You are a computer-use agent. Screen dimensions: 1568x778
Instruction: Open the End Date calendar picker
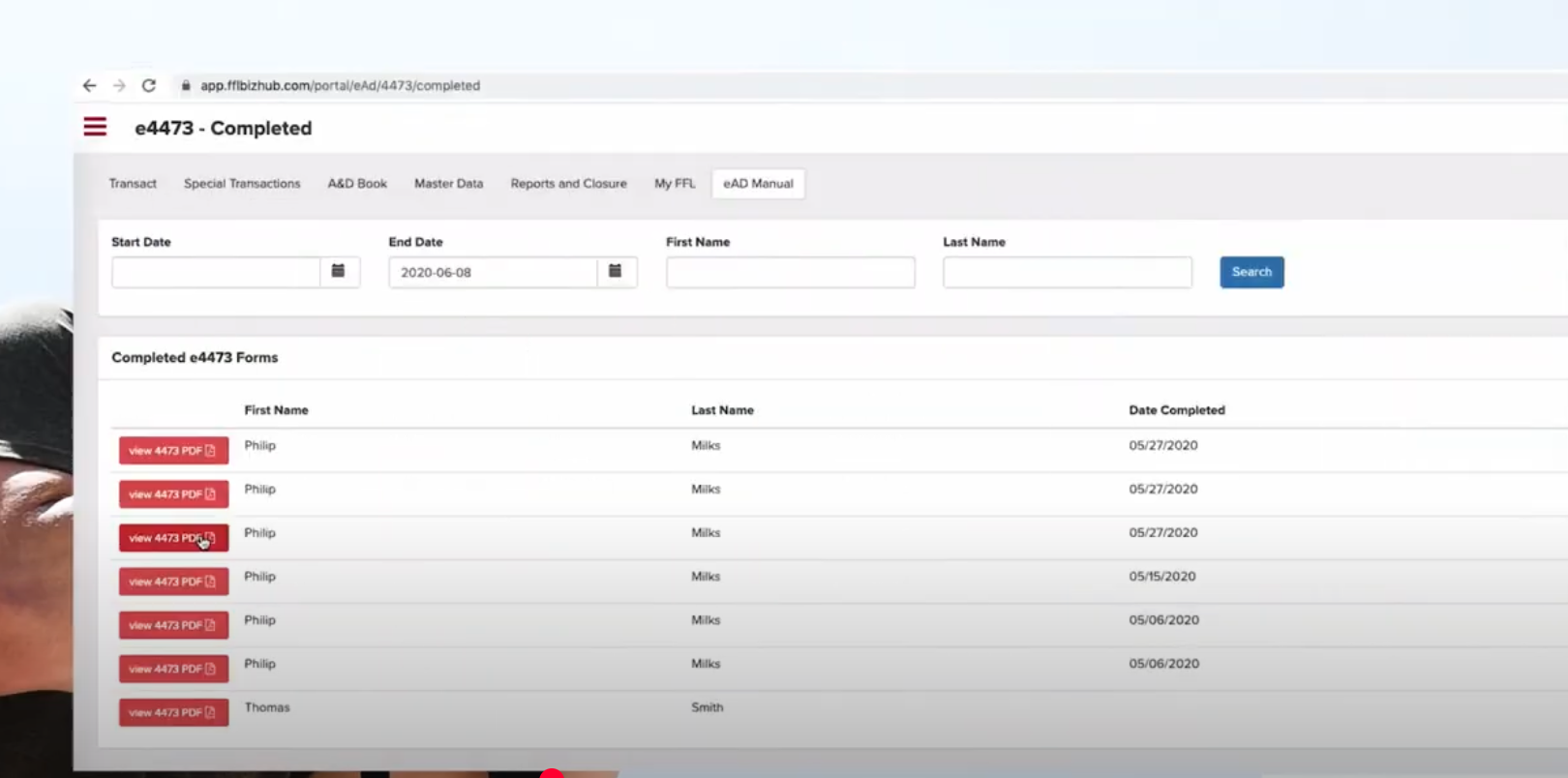616,272
